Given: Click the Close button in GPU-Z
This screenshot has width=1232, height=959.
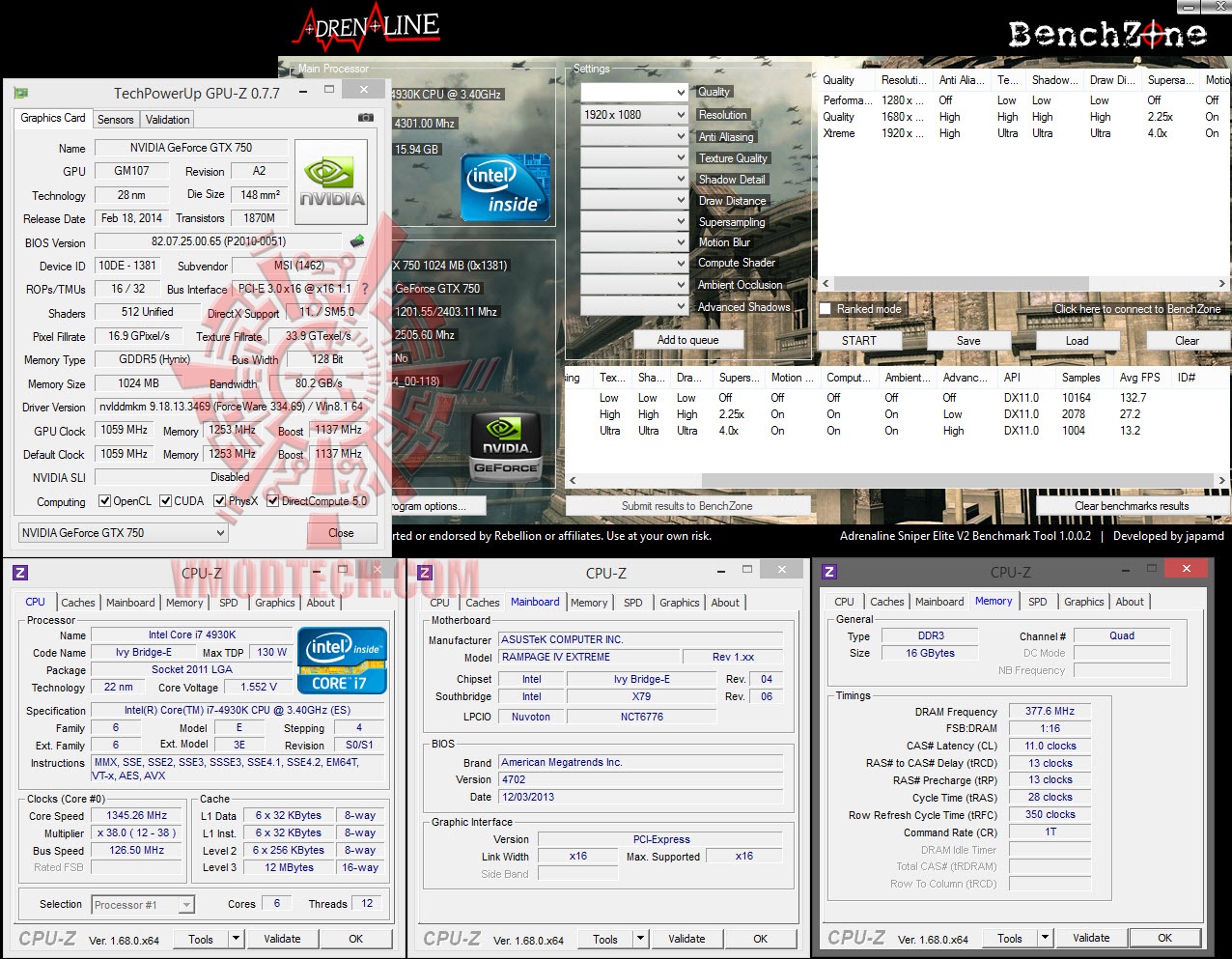Looking at the screenshot, I should [341, 533].
